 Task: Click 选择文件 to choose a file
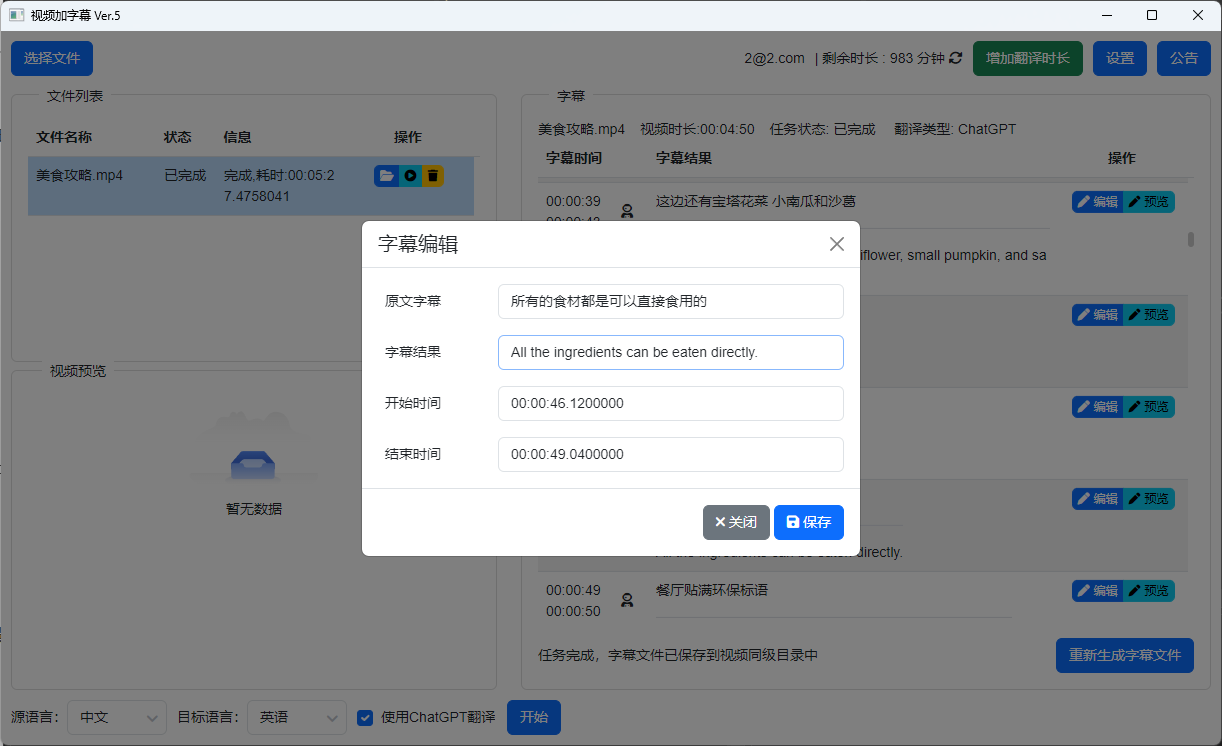[51, 58]
